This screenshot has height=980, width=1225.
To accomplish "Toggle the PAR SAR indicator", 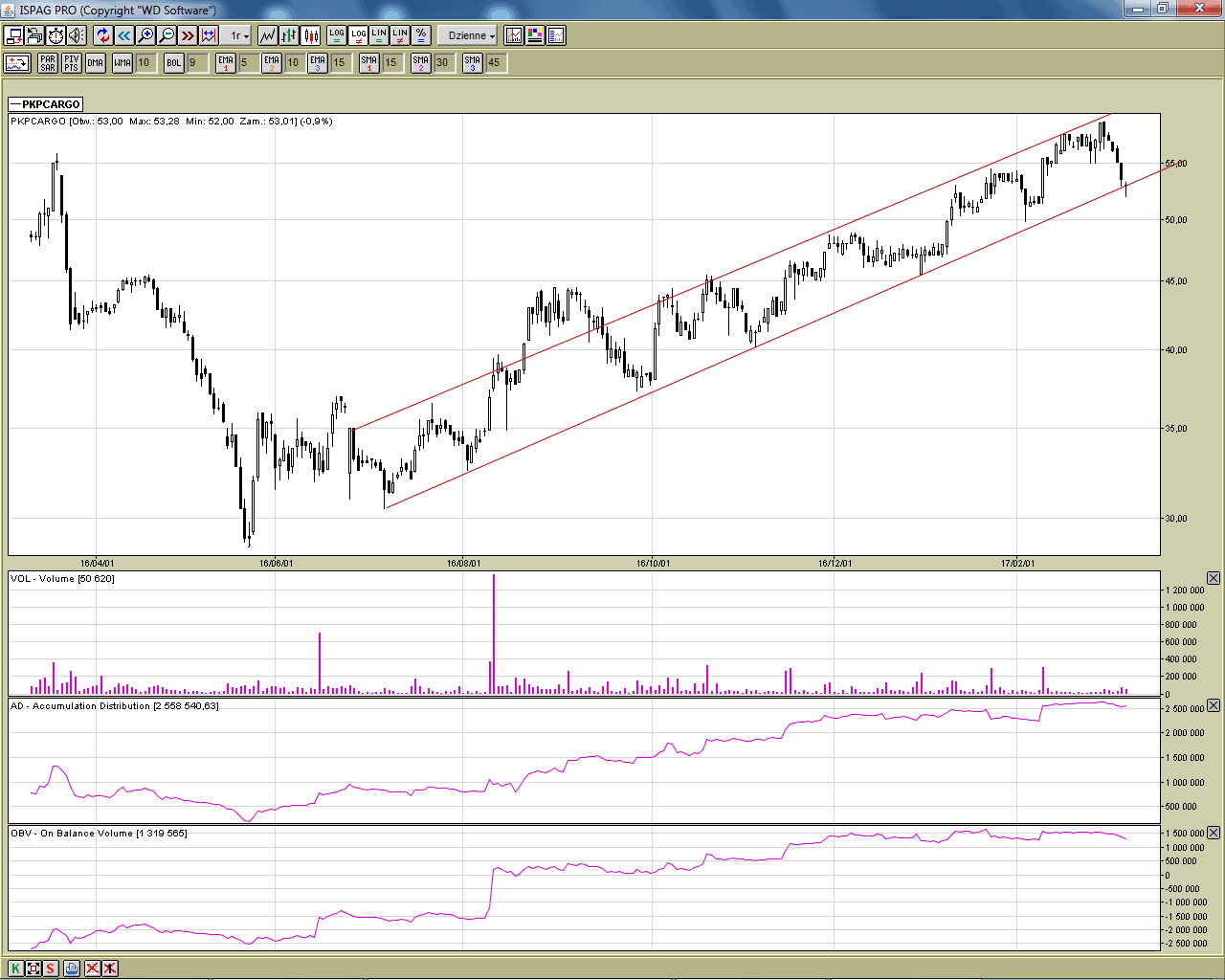I will pos(48,63).
